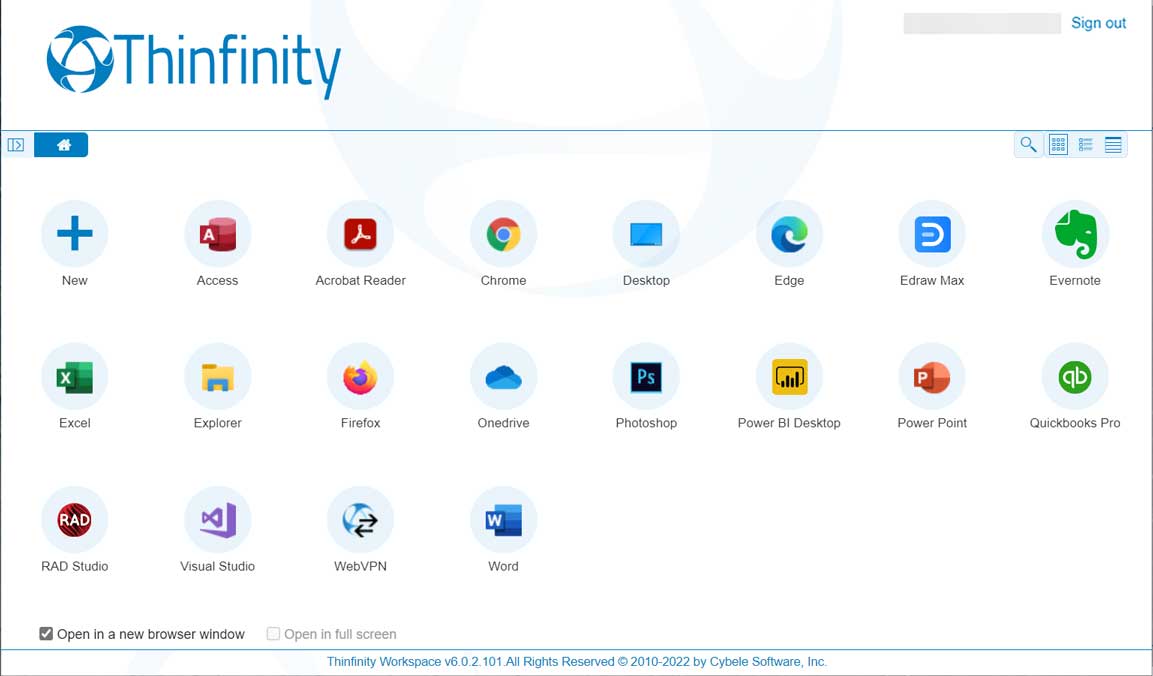Select the Home tab
1153x676 pixels.
(61, 144)
